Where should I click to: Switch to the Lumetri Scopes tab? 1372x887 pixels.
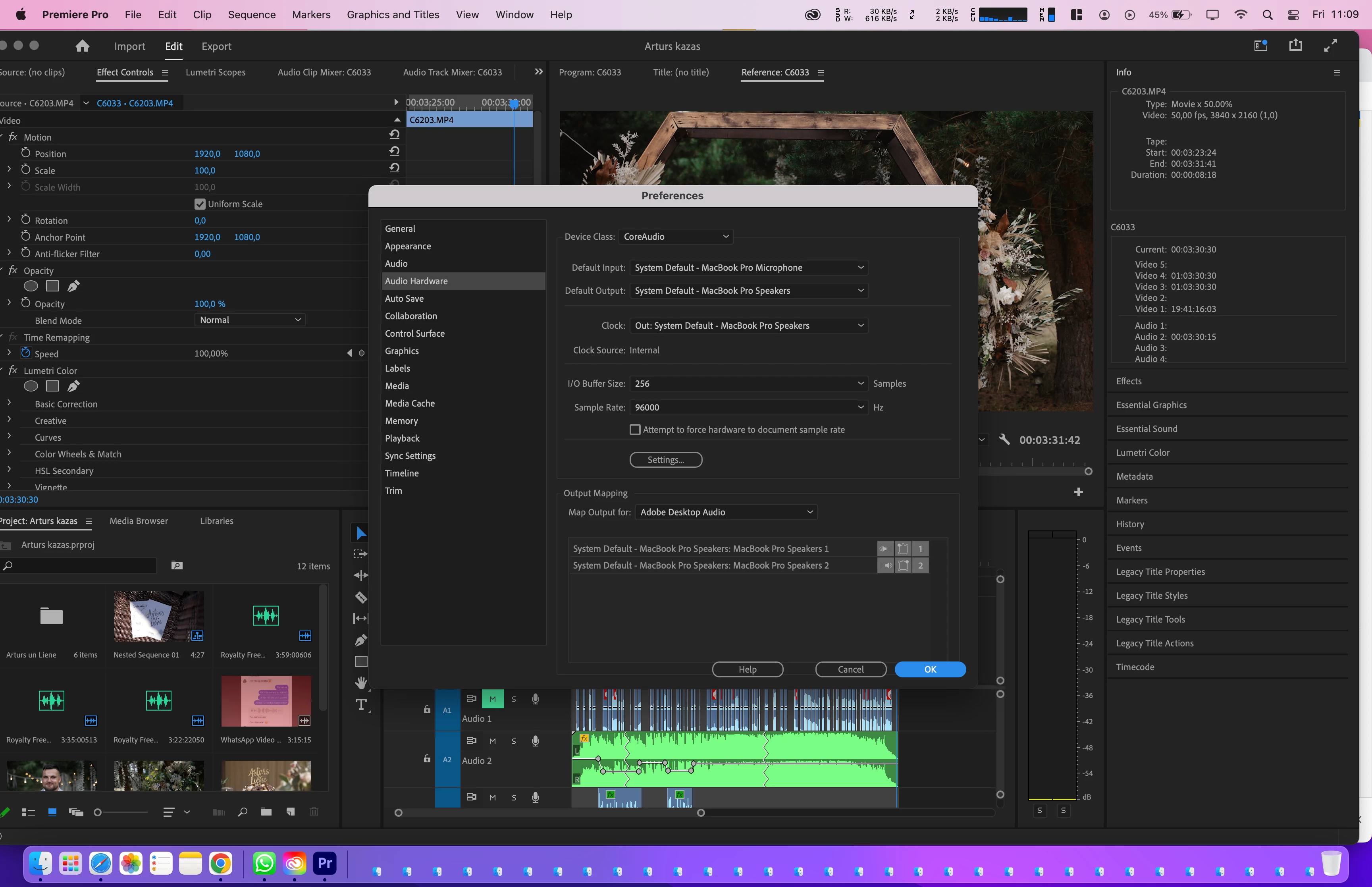coord(215,72)
